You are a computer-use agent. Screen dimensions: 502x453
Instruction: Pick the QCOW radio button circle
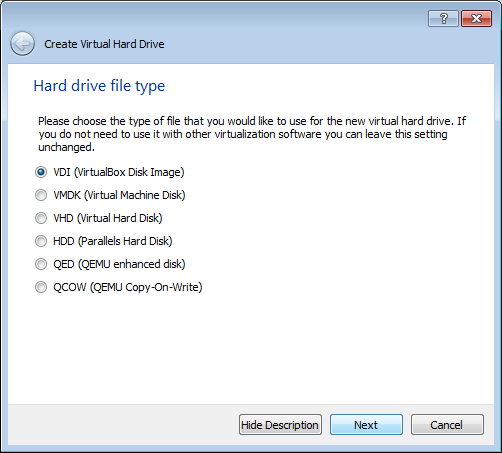click(x=41, y=287)
